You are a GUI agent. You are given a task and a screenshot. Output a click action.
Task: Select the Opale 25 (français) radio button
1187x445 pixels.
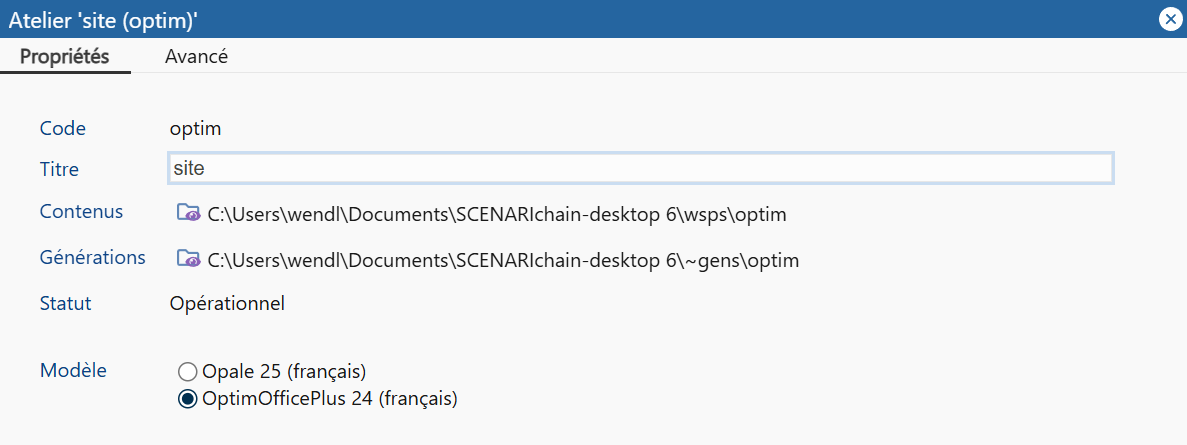point(187,372)
